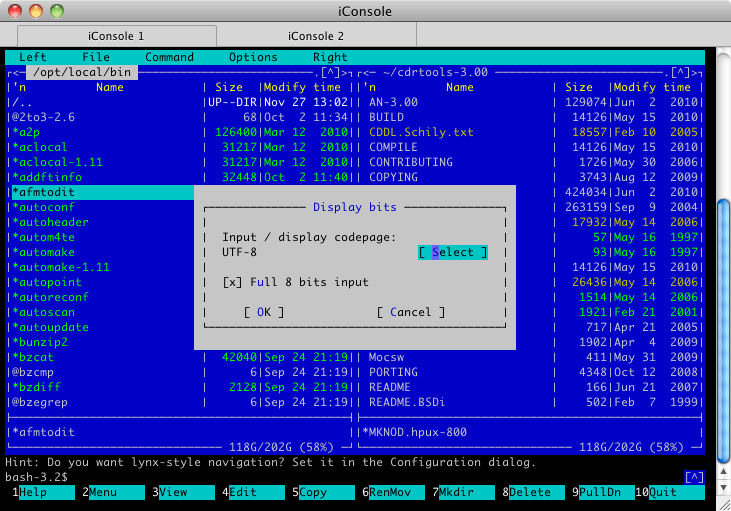731x511 pixels.
Task: Select the *autoreconf file
Action: [x=103, y=297]
